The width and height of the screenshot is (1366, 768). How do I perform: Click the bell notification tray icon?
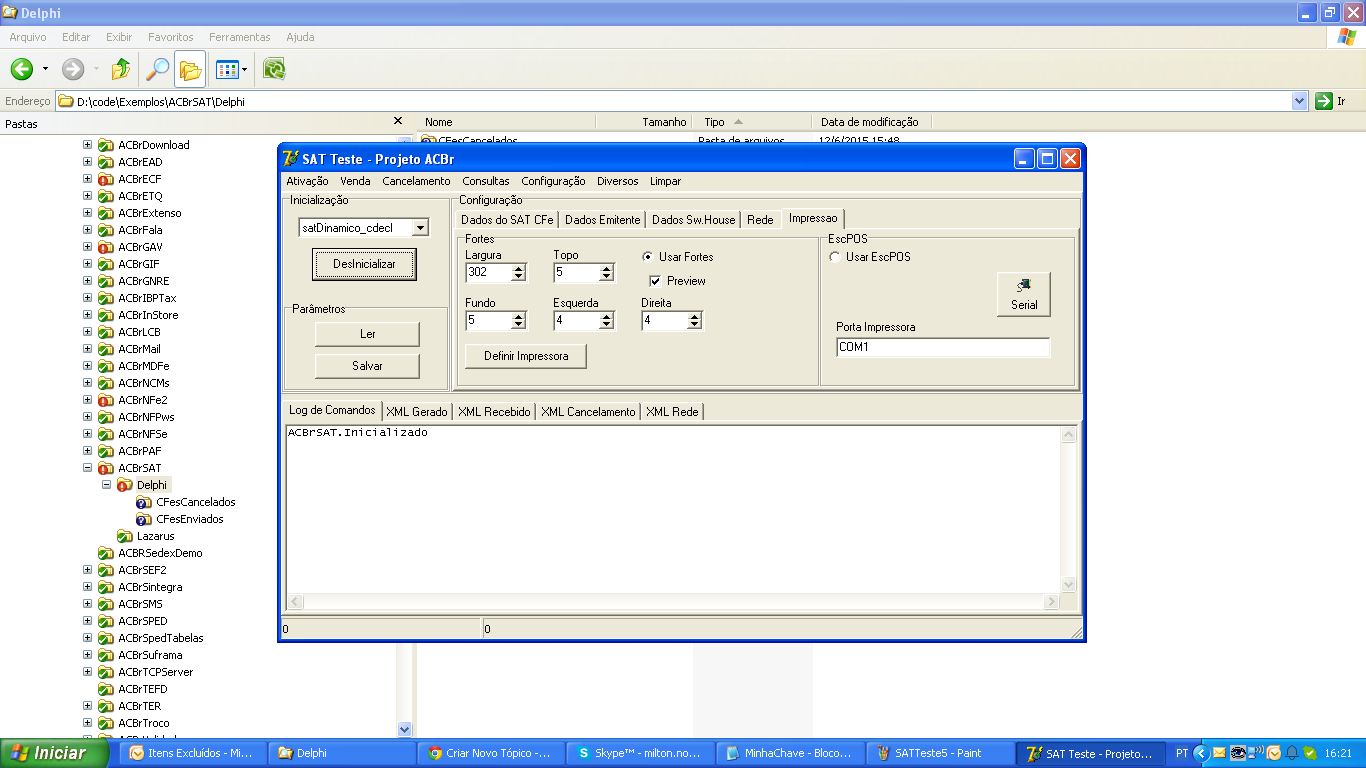1291,753
